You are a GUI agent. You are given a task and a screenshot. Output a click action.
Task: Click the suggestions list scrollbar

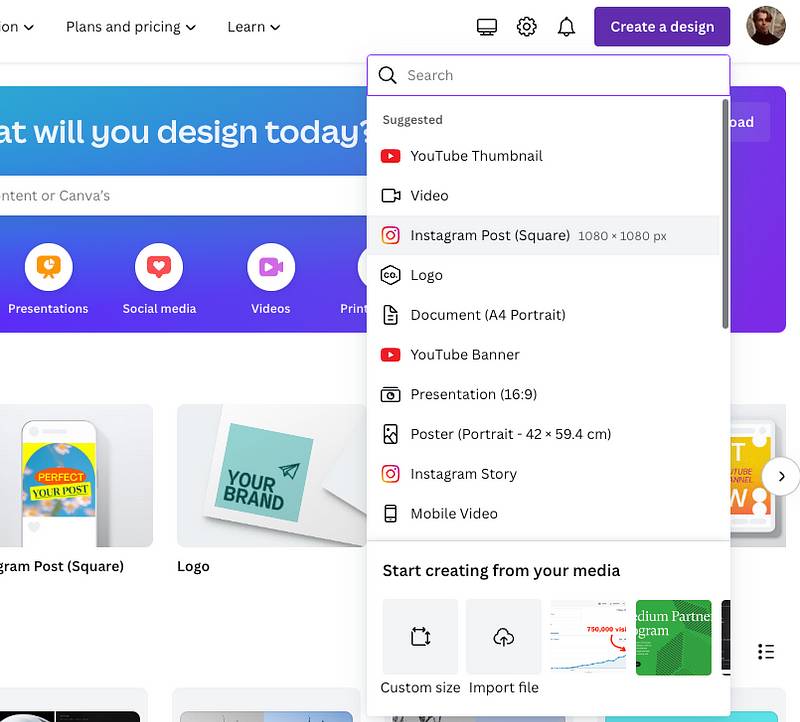(725, 214)
